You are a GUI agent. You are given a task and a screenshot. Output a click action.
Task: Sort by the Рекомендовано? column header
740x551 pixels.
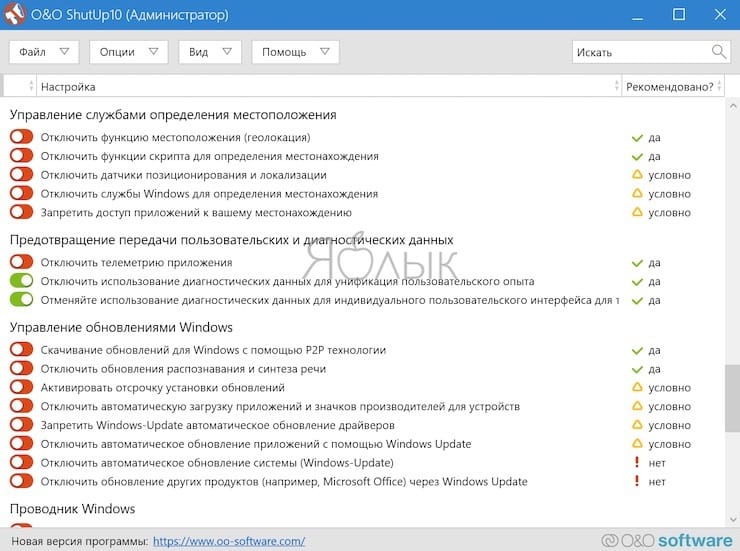[x=673, y=86]
